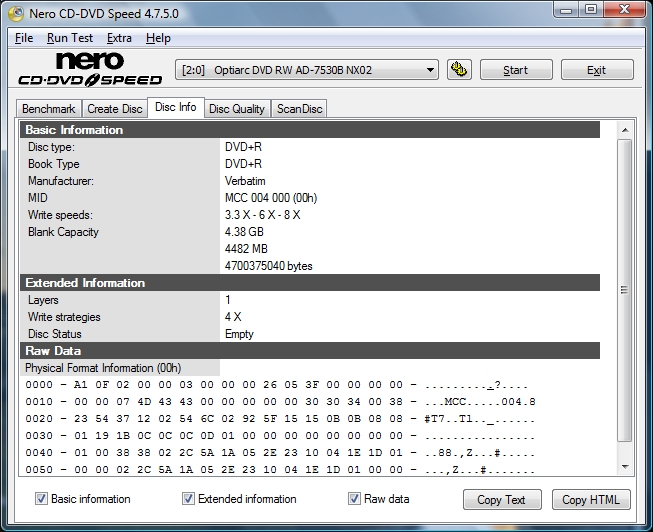Viewport: 653px width, 532px height.
Task: Switch to the Disc Quality tab
Action: pos(237,109)
